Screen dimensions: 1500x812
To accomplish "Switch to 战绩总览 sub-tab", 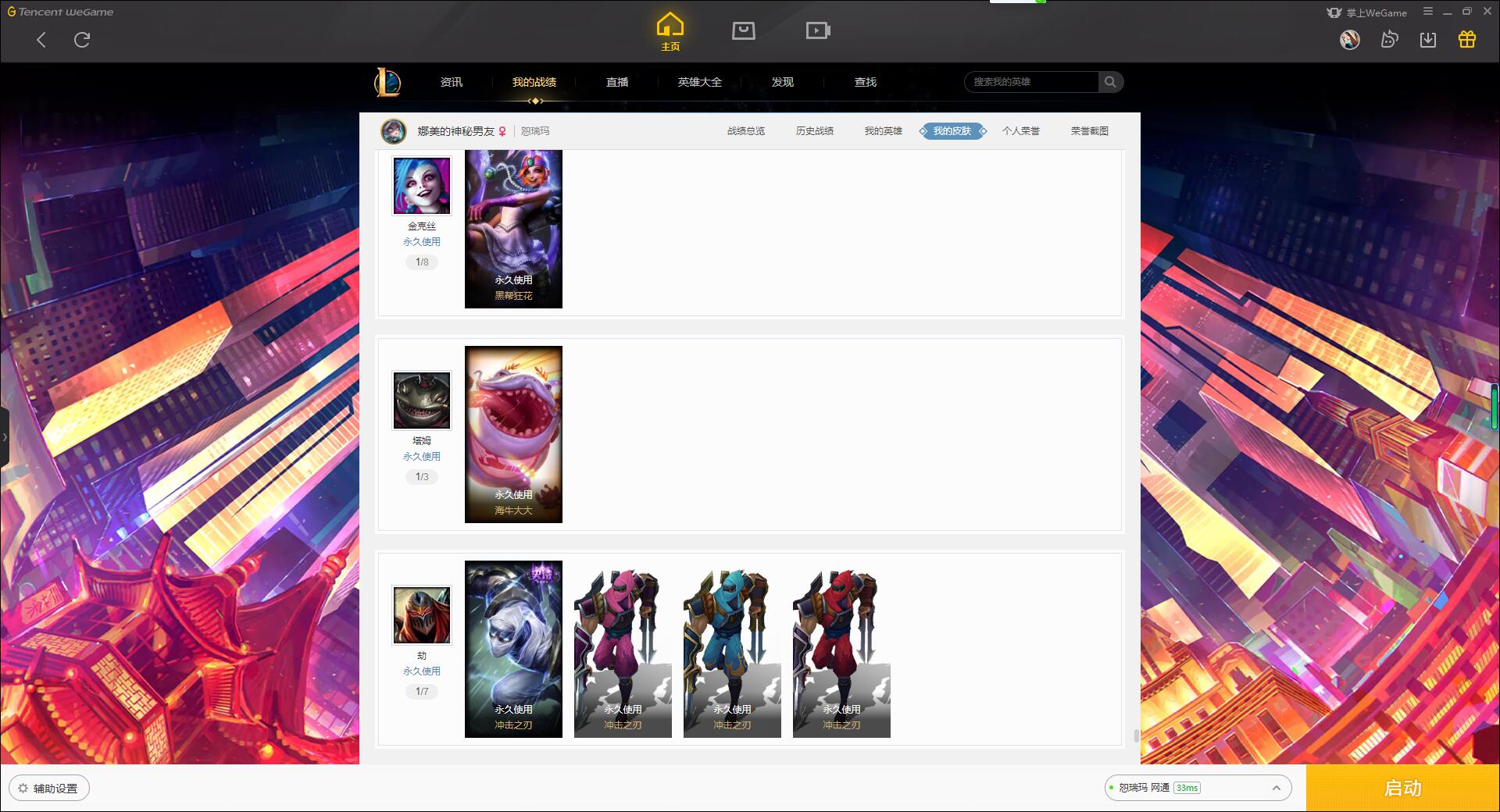I will tap(746, 131).
